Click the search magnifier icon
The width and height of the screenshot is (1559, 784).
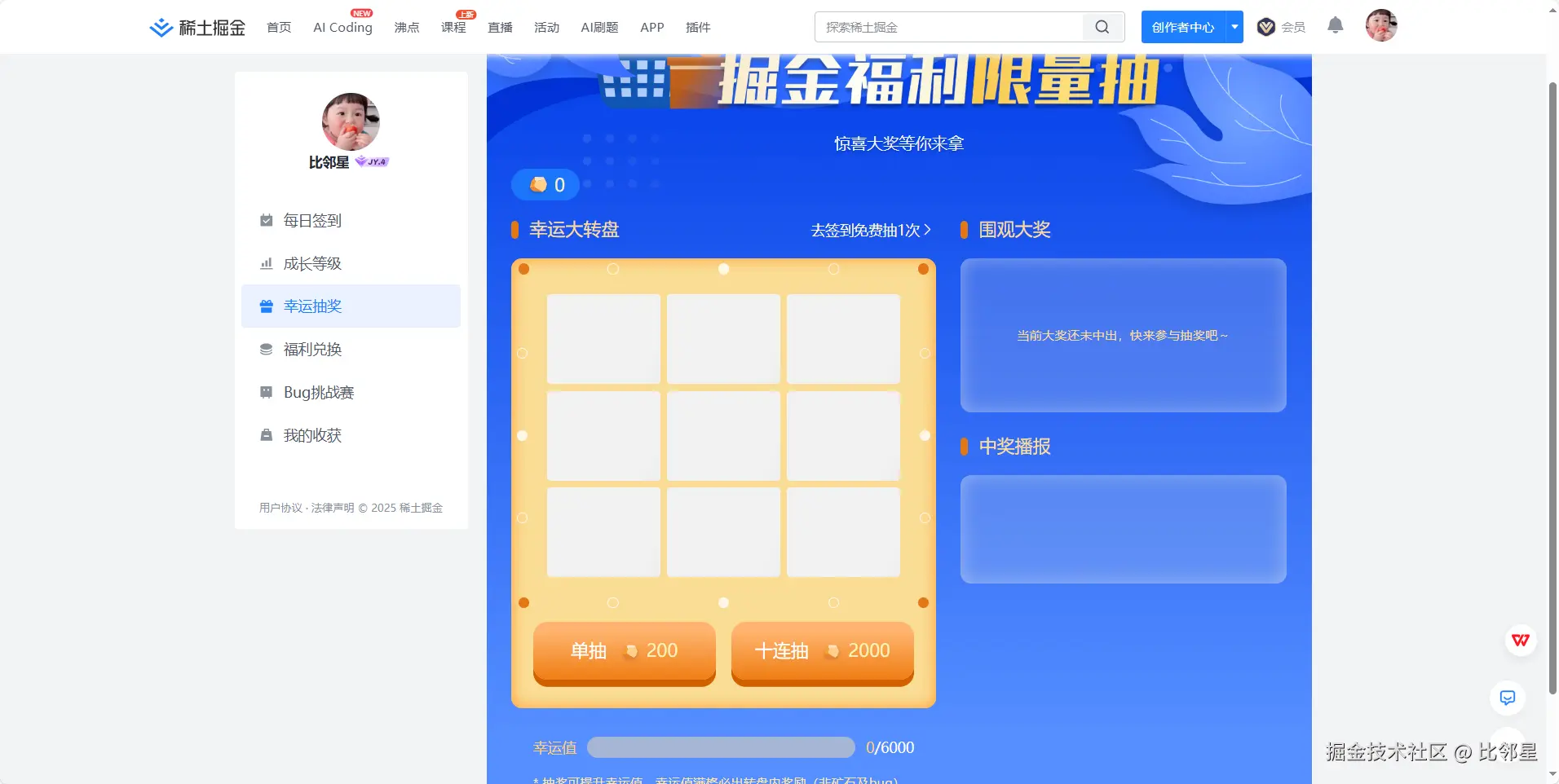[x=1102, y=27]
